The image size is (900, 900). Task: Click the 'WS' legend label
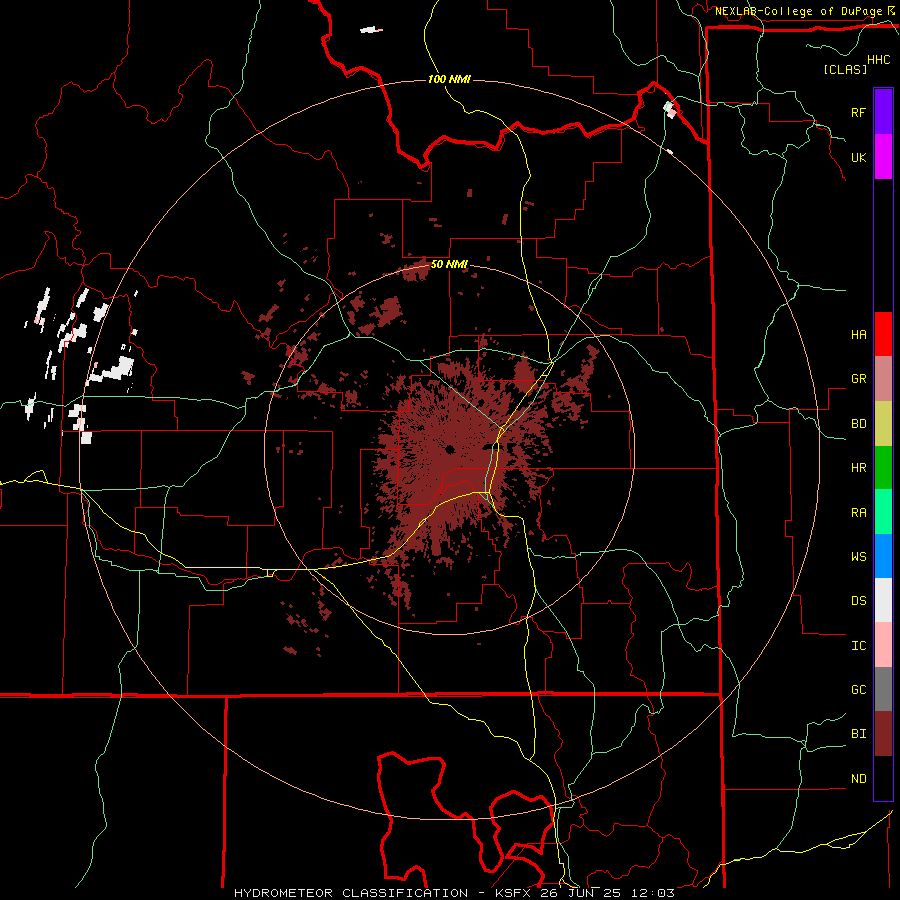858,557
